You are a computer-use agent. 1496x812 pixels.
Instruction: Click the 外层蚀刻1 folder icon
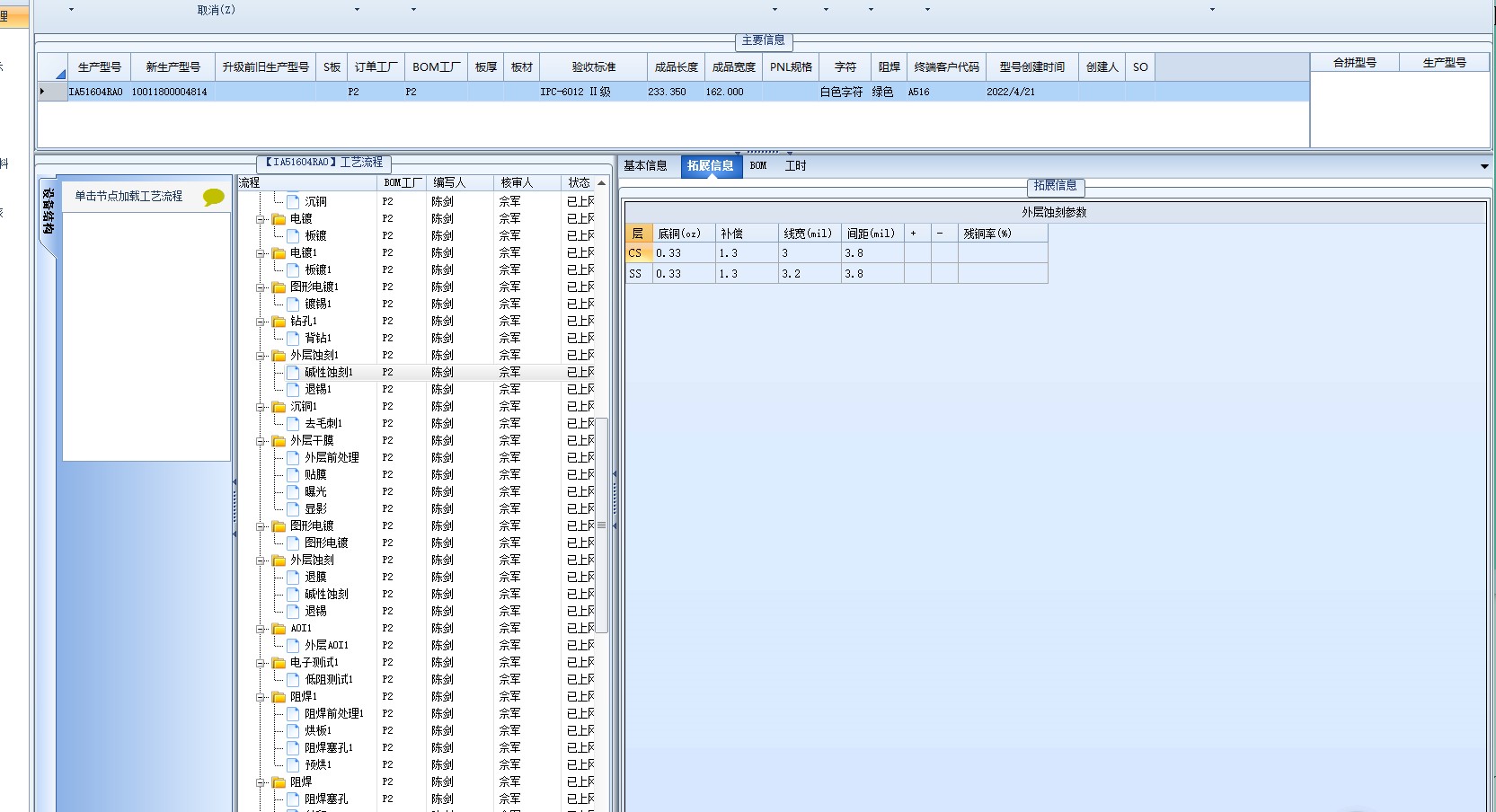pos(279,356)
